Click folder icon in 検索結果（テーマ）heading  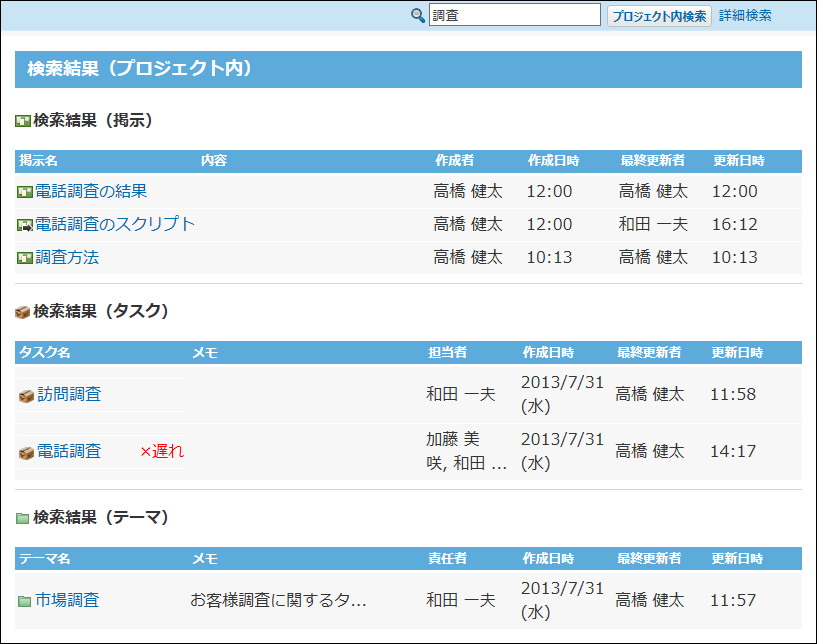[23, 518]
